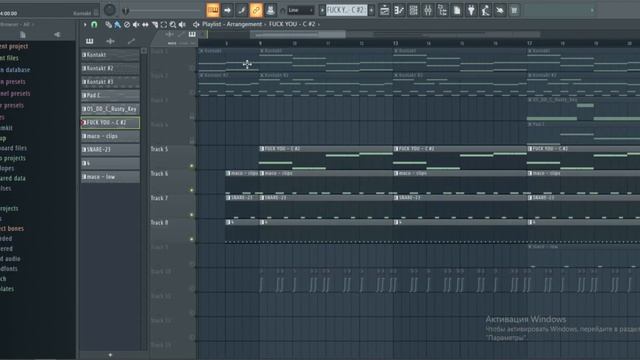Open the Playlist options menu arrow
Viewport: 640px width, 360px height.
point(85,24)
